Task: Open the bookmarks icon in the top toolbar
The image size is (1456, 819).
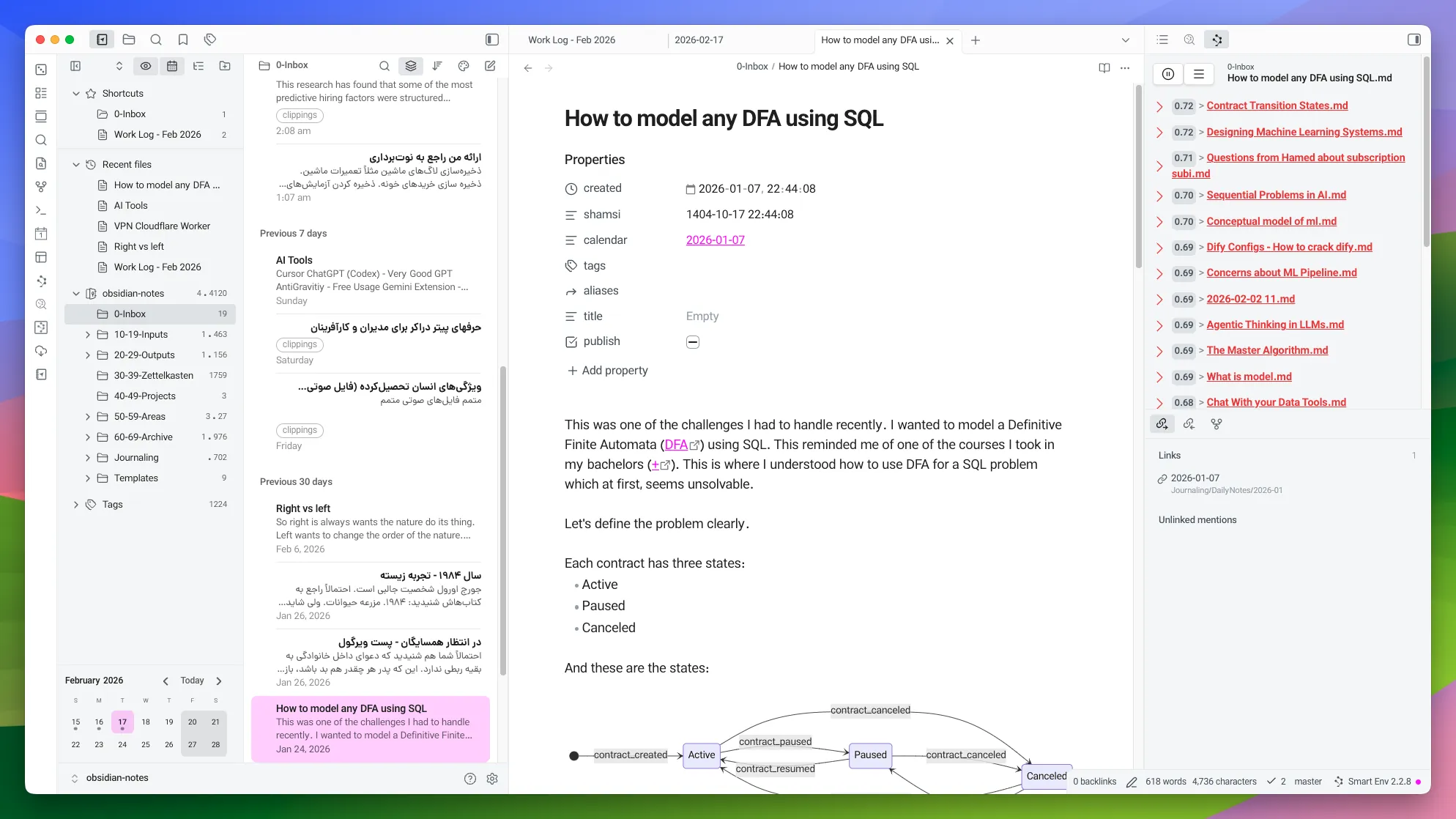Action: coord(183,40)
